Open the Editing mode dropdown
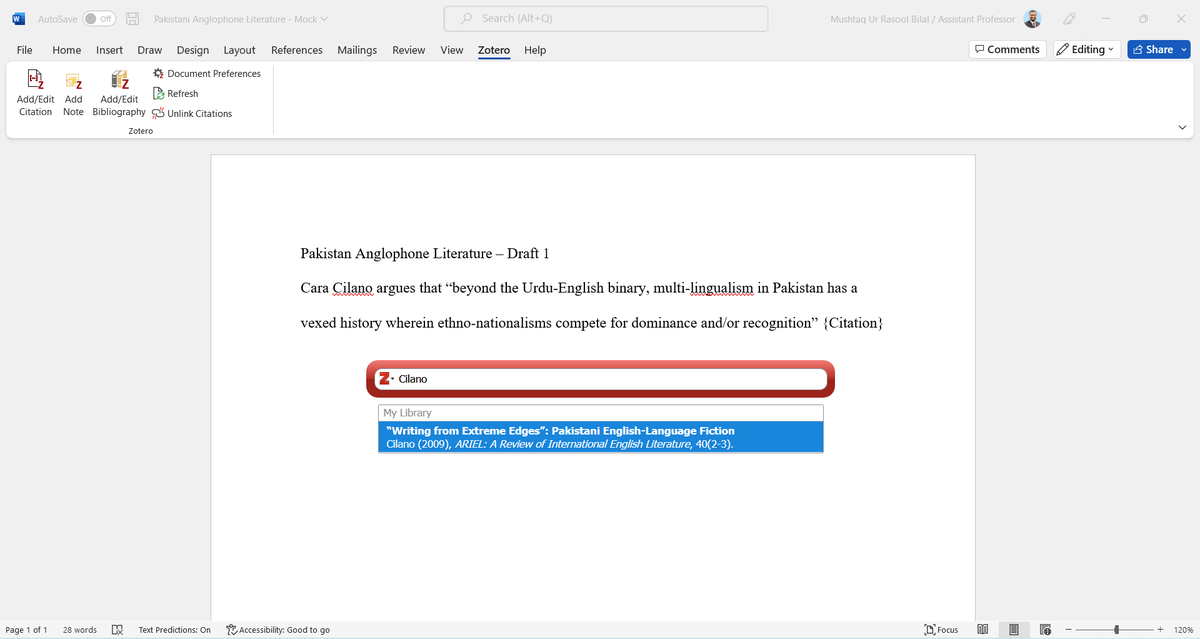Image resolution: width=1200 pixels, height=639 pixels. click(x=1086, y=48)
